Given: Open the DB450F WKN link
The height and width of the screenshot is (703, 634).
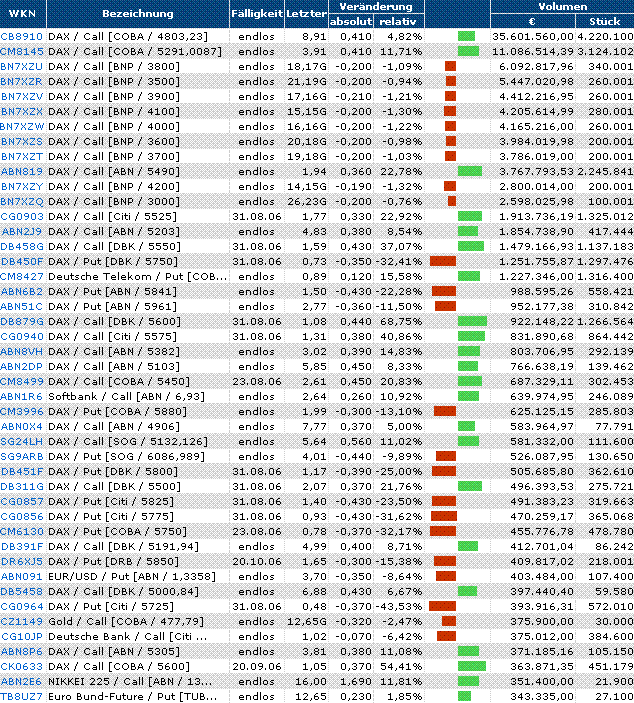Looking at the screenshot, I should click(x=22, y=261).
